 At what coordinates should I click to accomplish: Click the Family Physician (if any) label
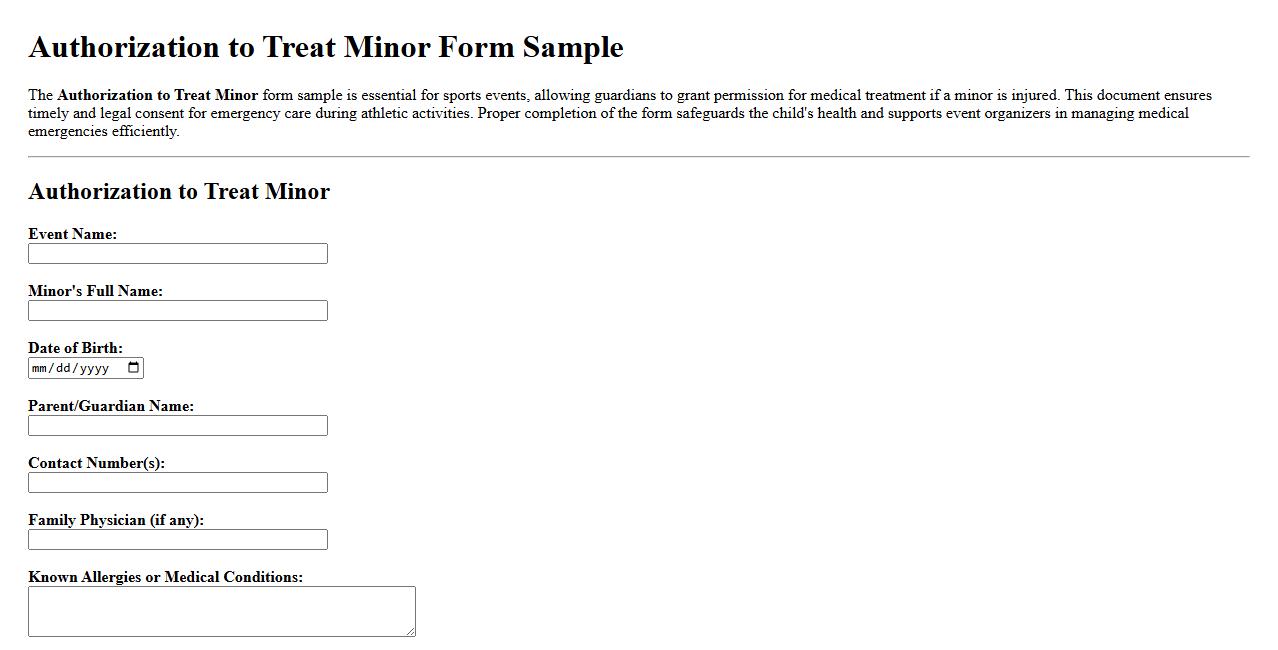[115, 520]
